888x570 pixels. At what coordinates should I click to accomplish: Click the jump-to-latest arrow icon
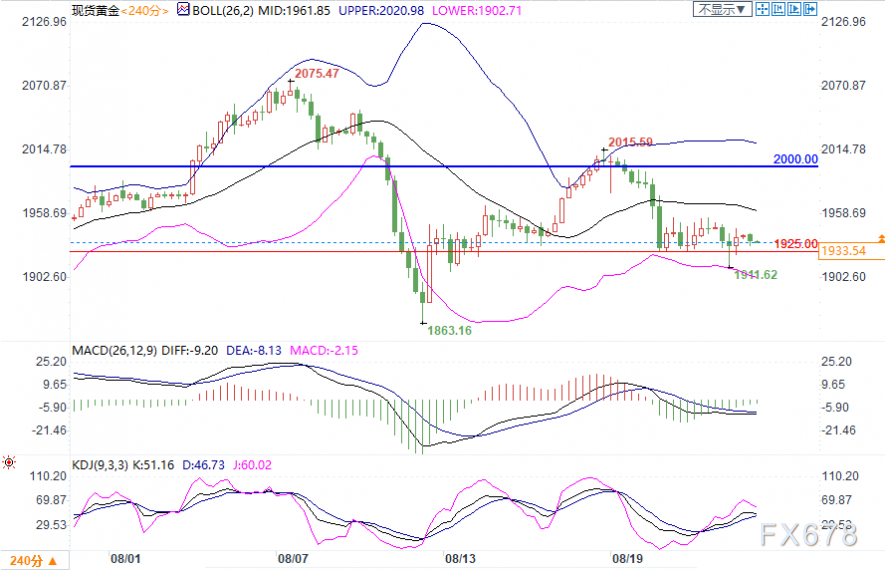click(810, 9)
